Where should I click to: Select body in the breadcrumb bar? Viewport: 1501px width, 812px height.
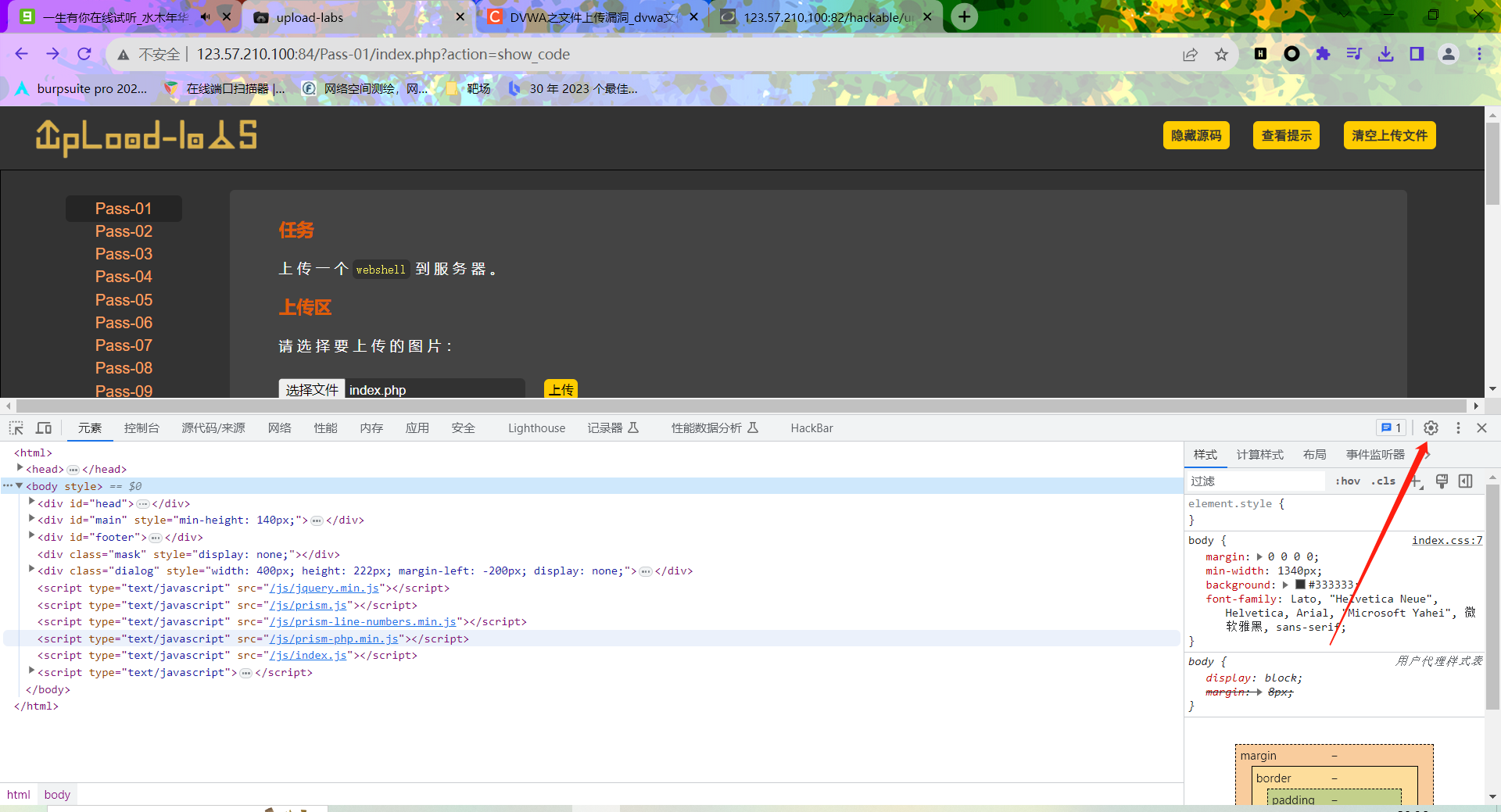(57, 794)
